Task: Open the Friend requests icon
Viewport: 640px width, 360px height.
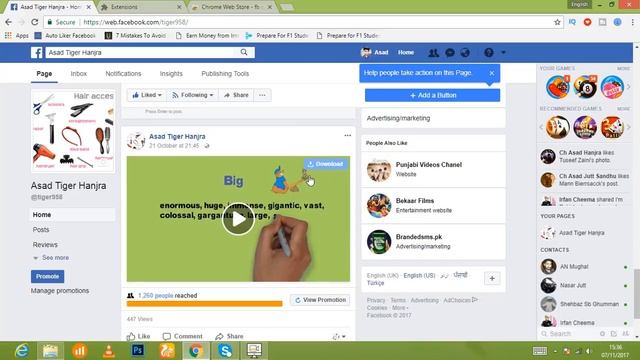Action: [x=433, y=53]
